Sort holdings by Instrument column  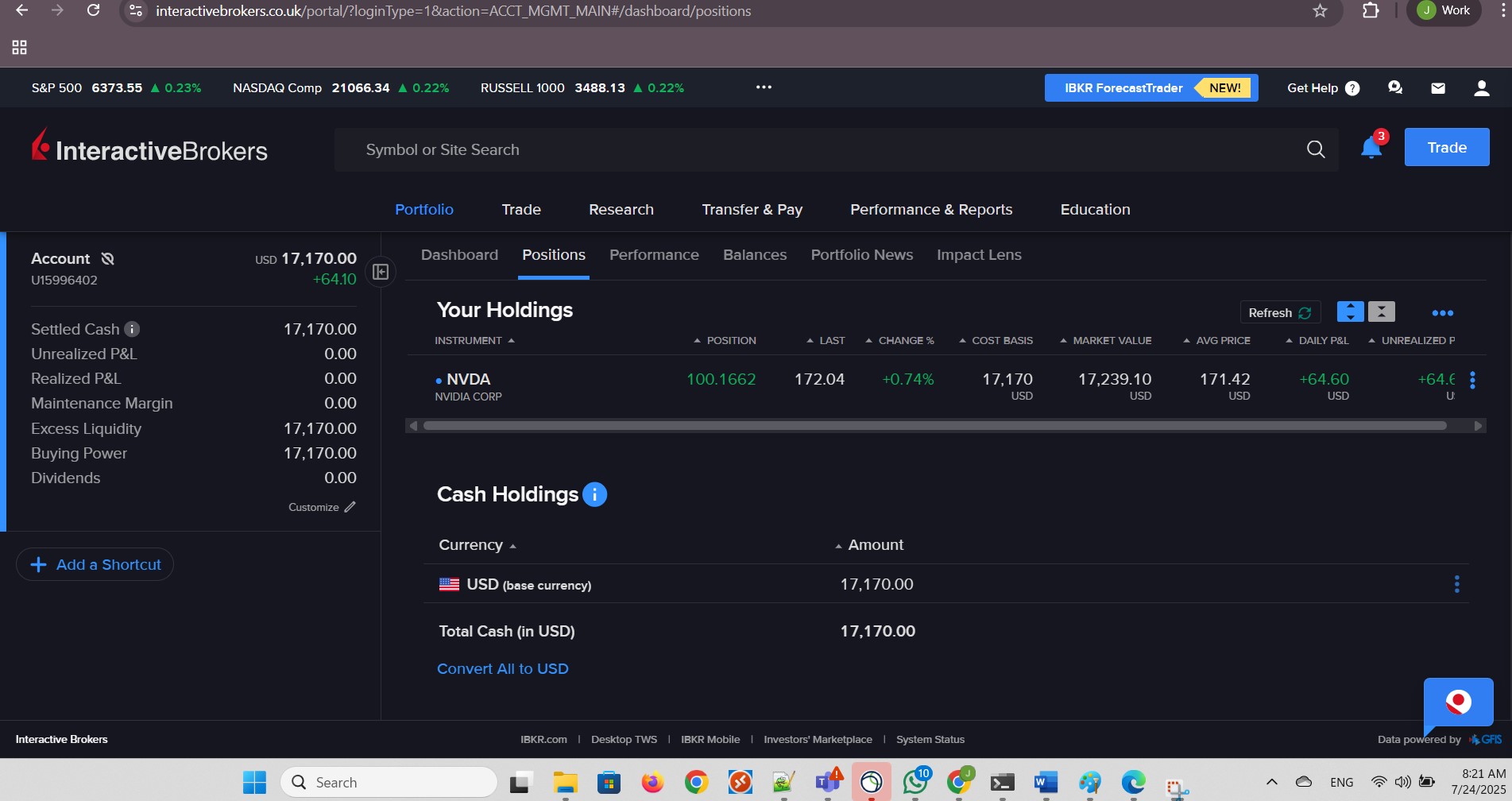(474, 340)
